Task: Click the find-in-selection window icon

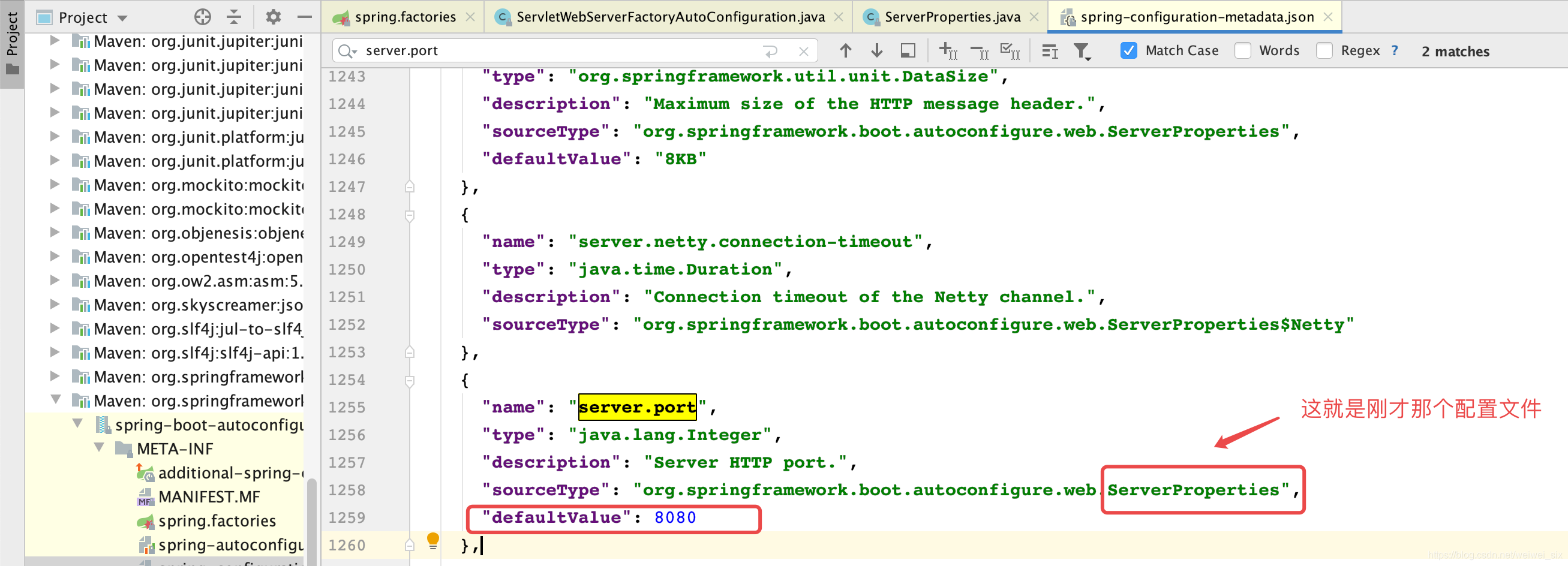Action: [x=908, y=51]
